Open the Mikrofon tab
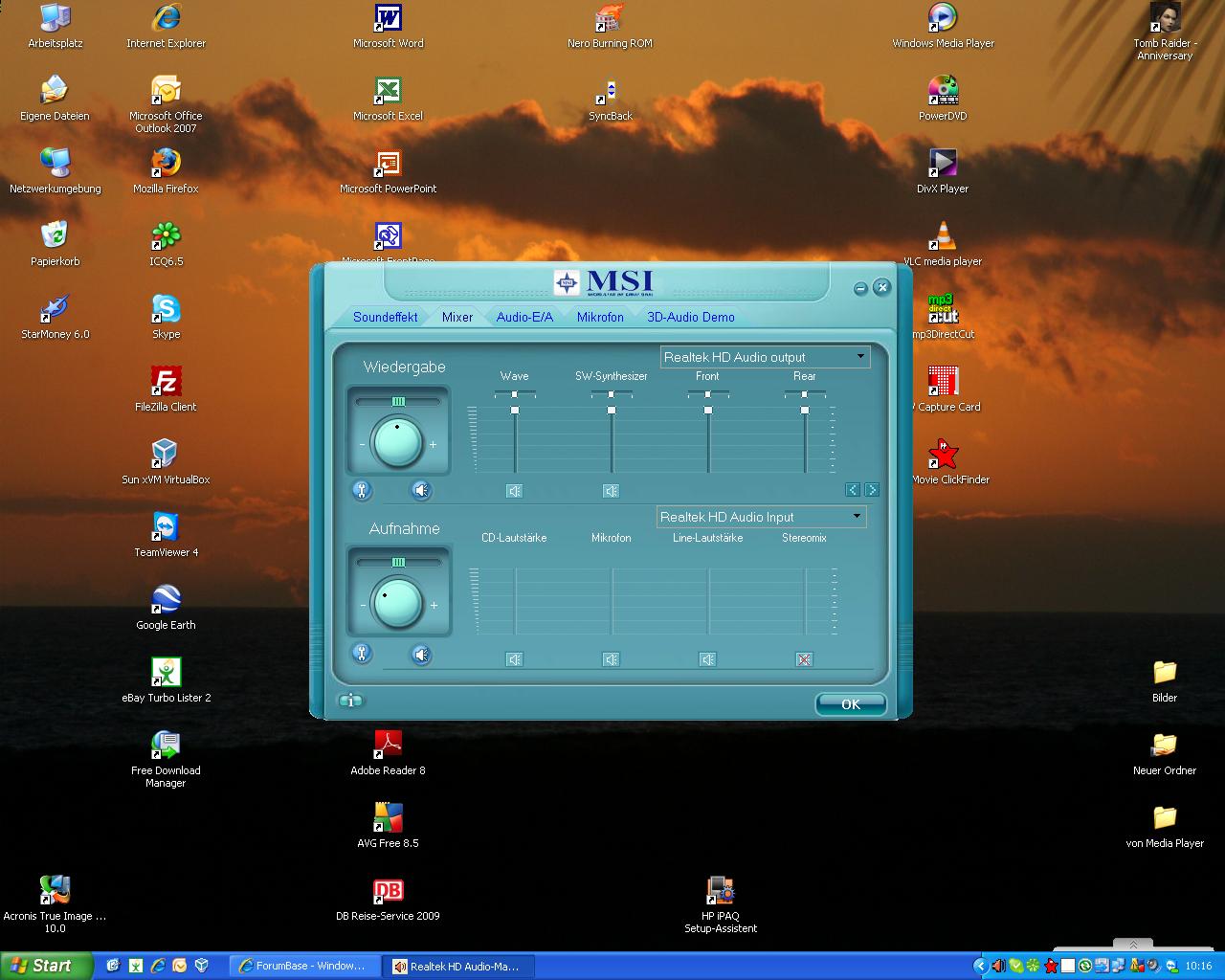The width and height of the screenshot is (1225, 980). tap(600, 317)
